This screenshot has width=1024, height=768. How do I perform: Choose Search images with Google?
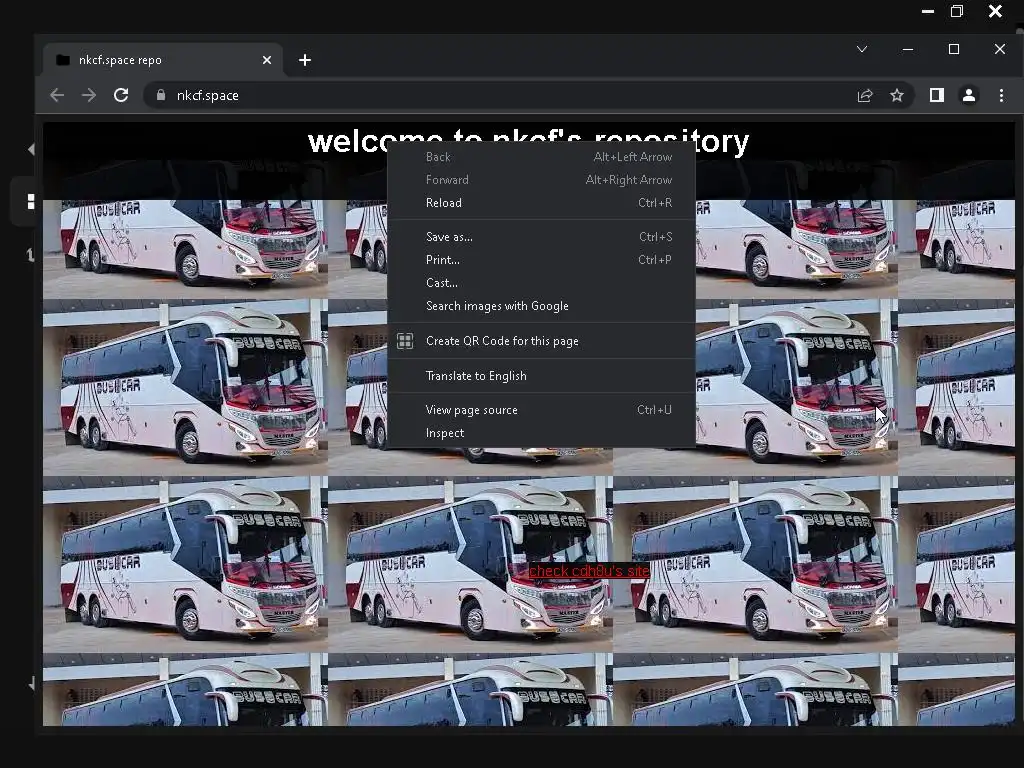point(541,306)
